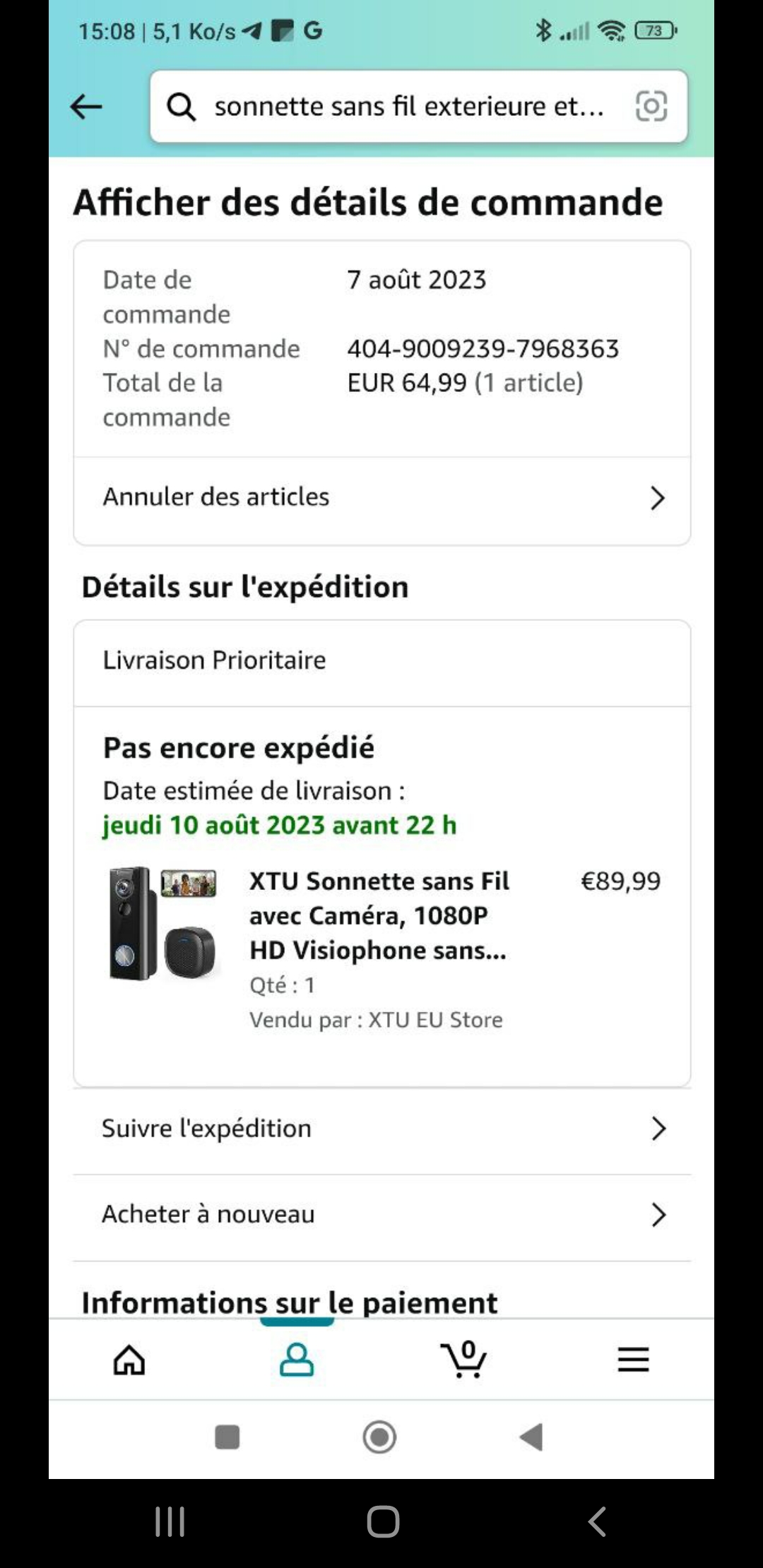Viewport: 763px width, 1568px height.
Task: Tap the system three-bars recents button
Action: pos(170,1521)
